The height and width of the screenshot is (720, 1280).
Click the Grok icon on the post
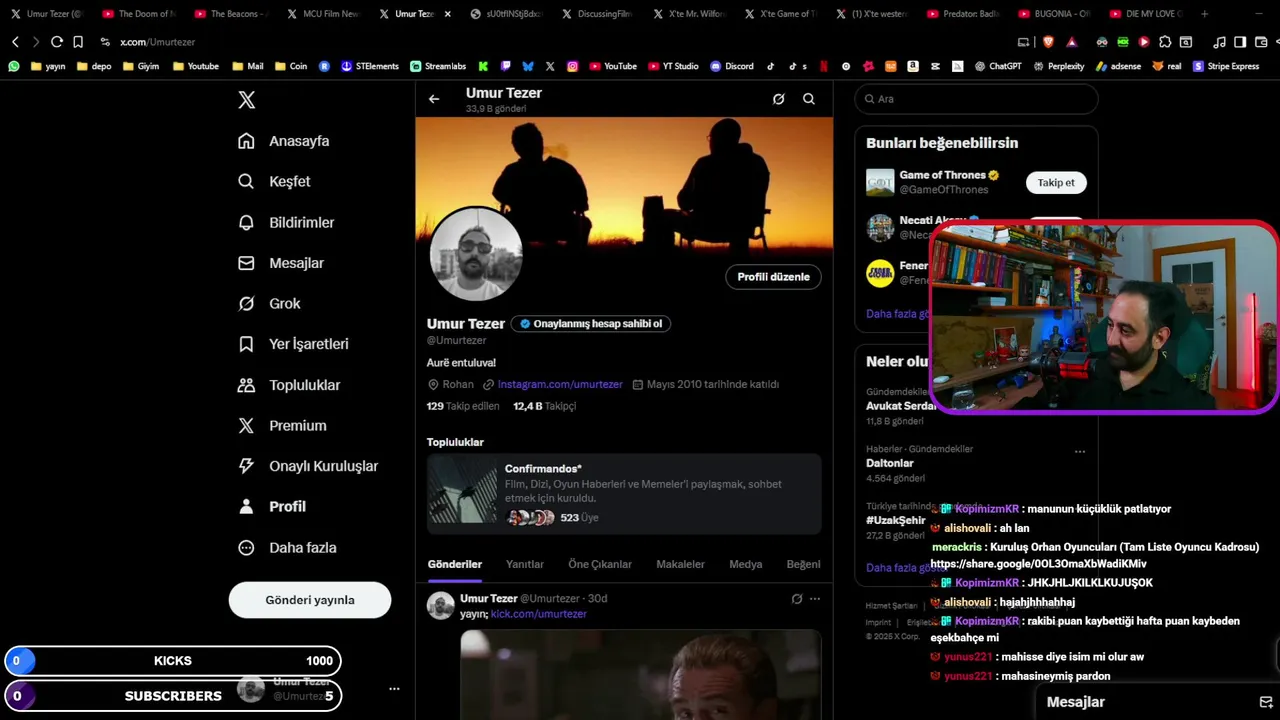(797, 599)
